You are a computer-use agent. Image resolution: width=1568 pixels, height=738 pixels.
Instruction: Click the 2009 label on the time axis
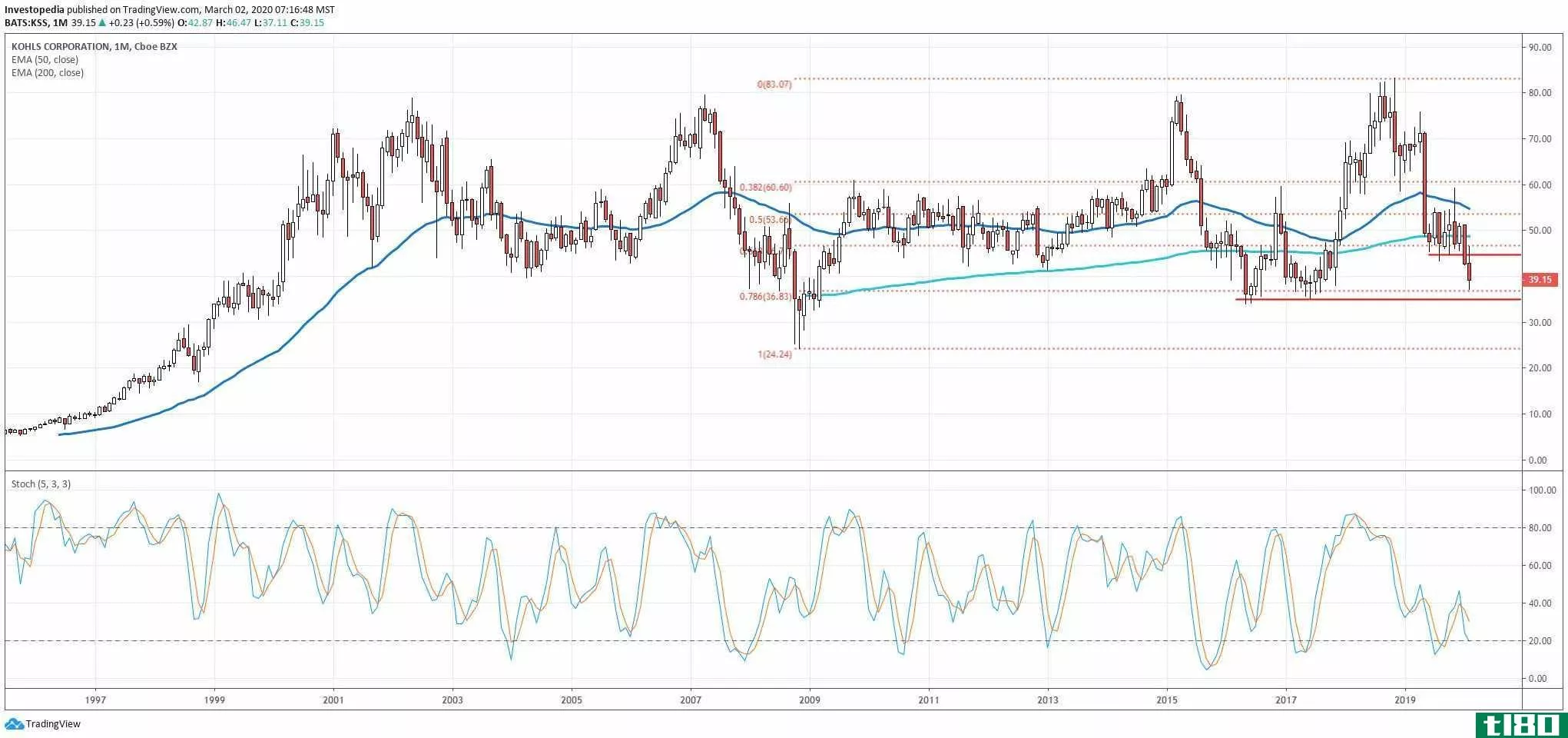[x=810, y=700]
